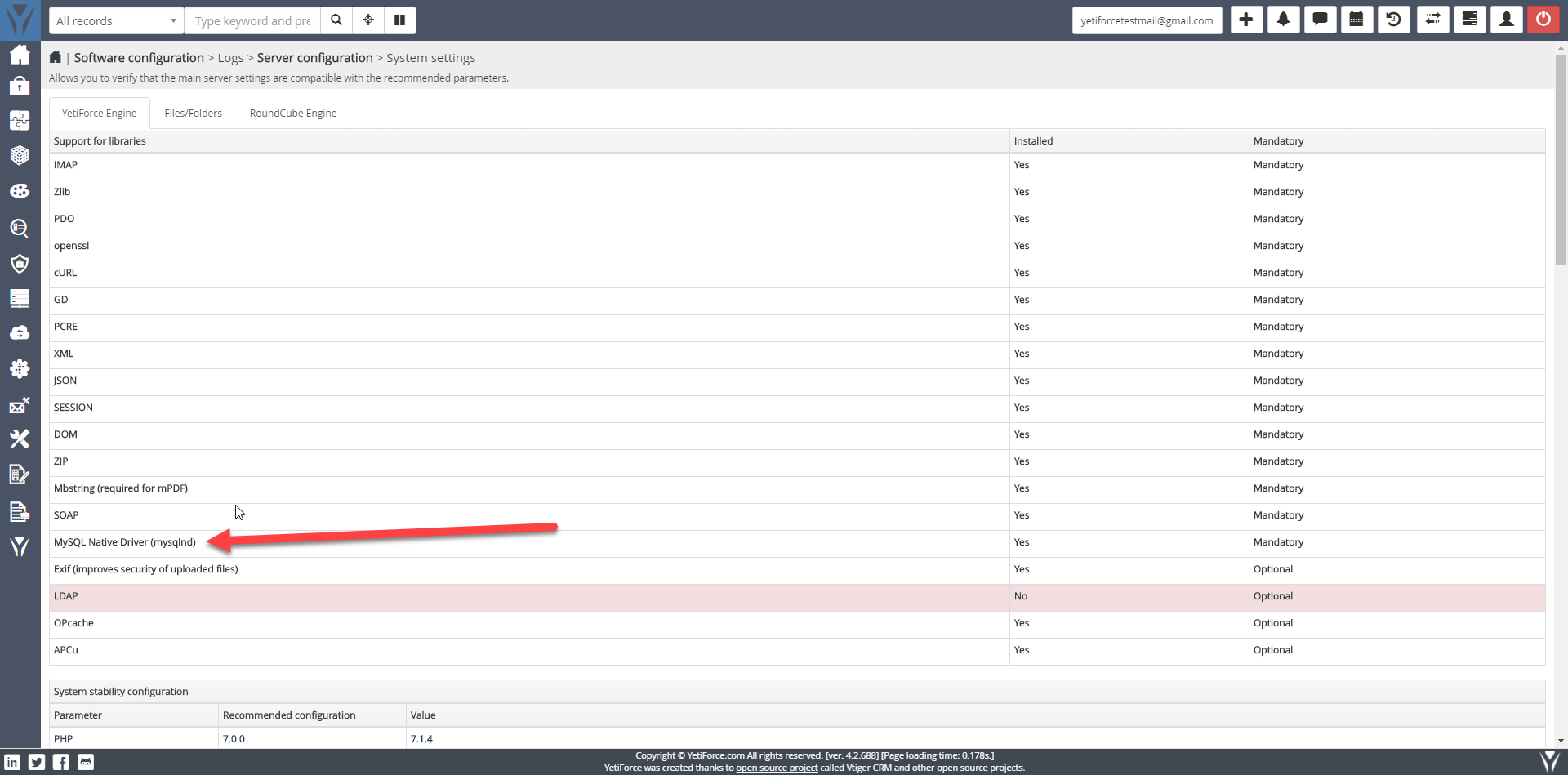
Task: Open the history clock icon
Action: (x=1394, y=20)
